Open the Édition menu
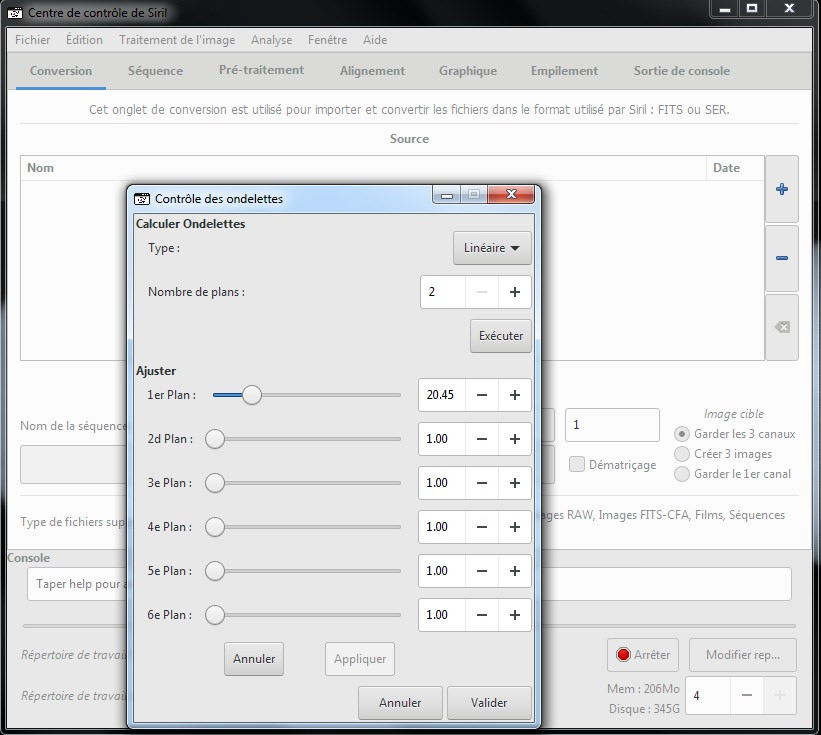 (84, 40)
